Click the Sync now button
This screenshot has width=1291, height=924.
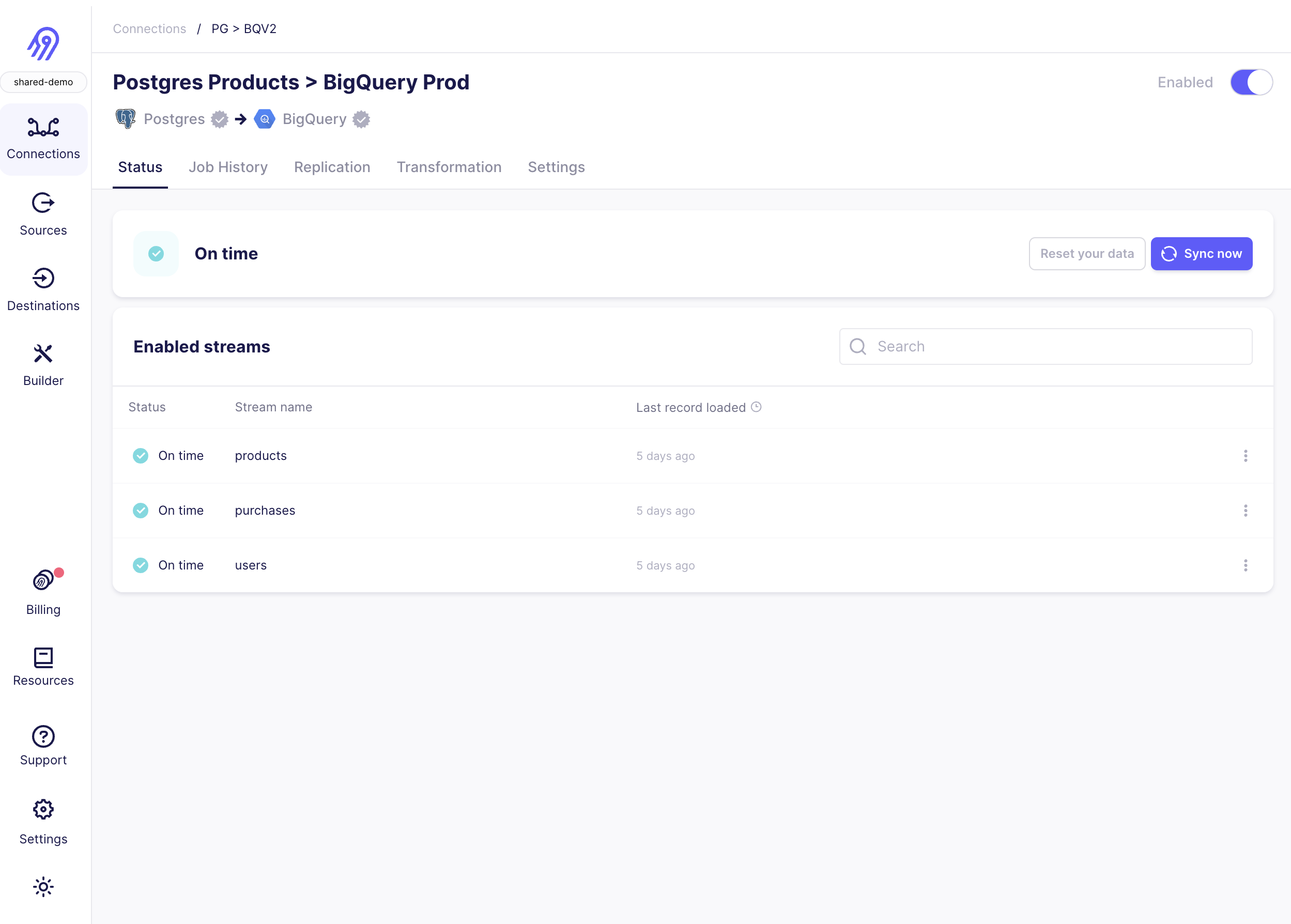1201,253
